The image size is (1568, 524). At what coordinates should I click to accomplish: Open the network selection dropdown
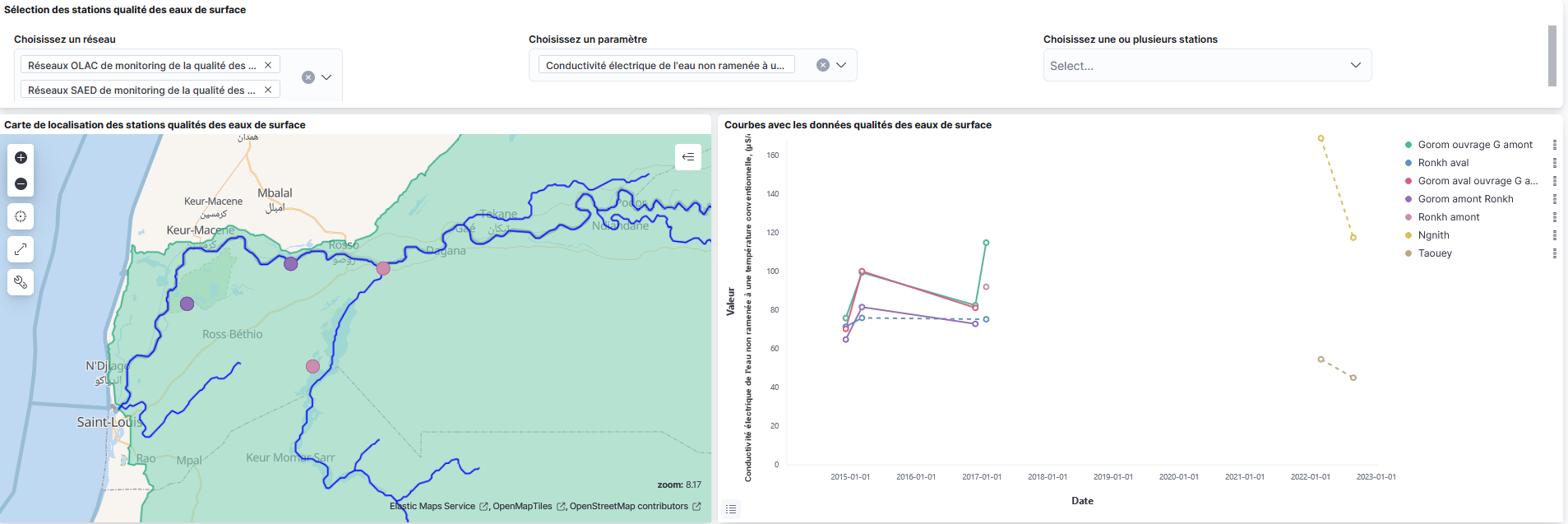[x=326, y=77]
